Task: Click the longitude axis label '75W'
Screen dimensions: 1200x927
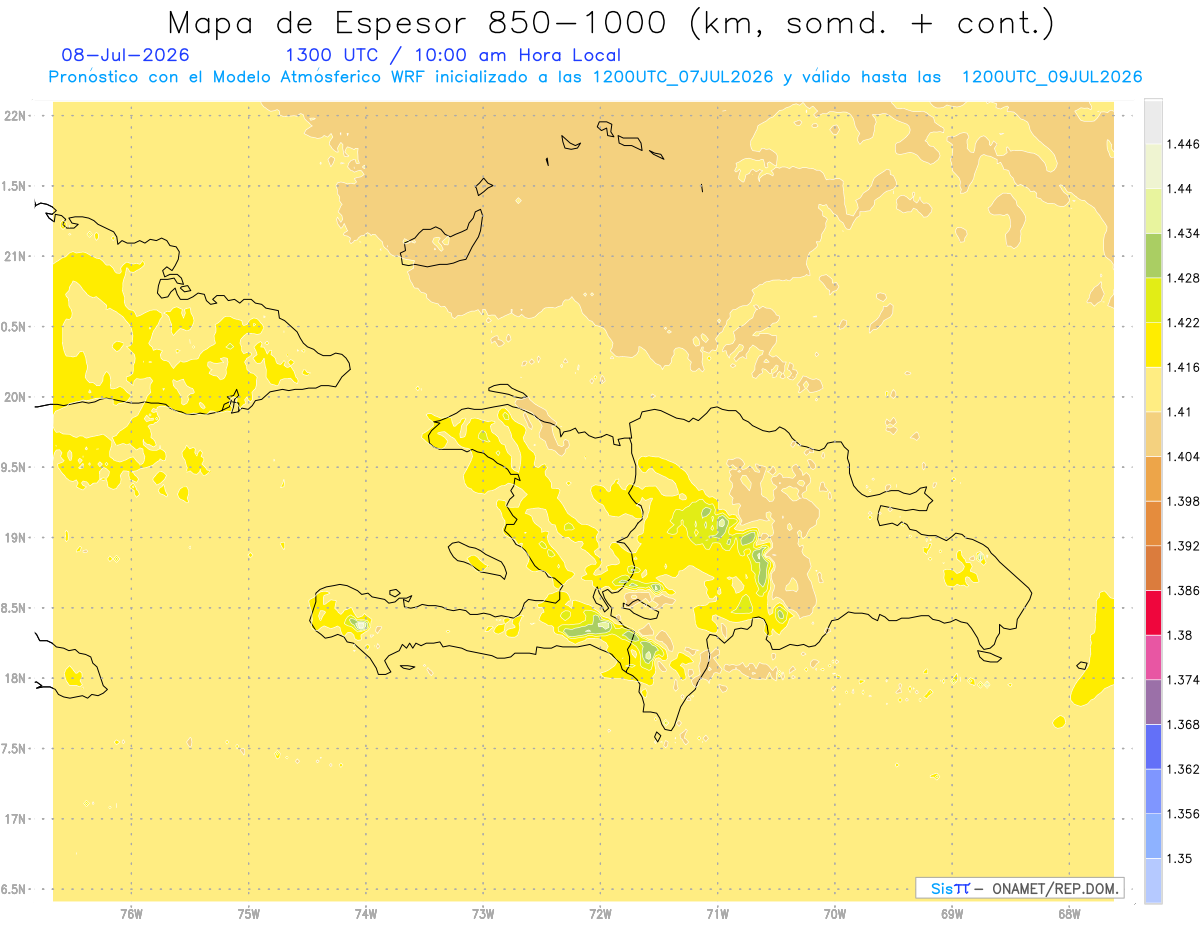Action: coord(249,913)
